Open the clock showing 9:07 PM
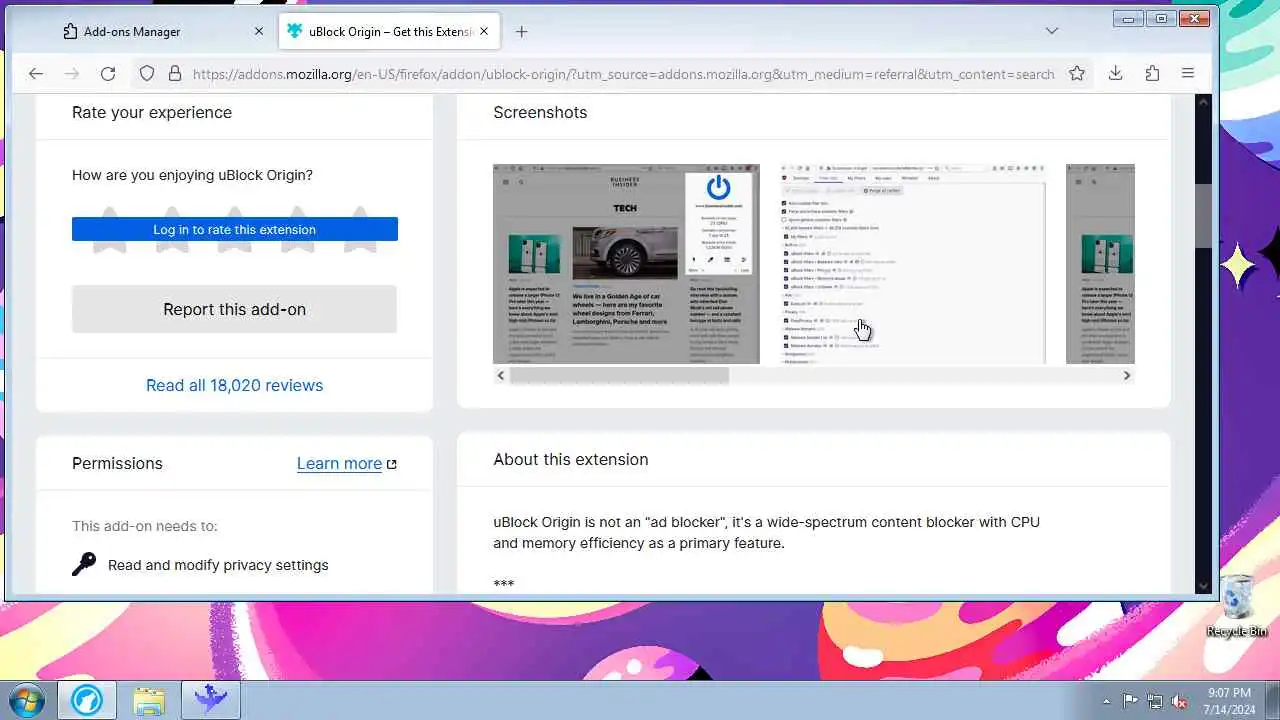The height and width of the screenshot is (720, 1280). [1229, 700]
